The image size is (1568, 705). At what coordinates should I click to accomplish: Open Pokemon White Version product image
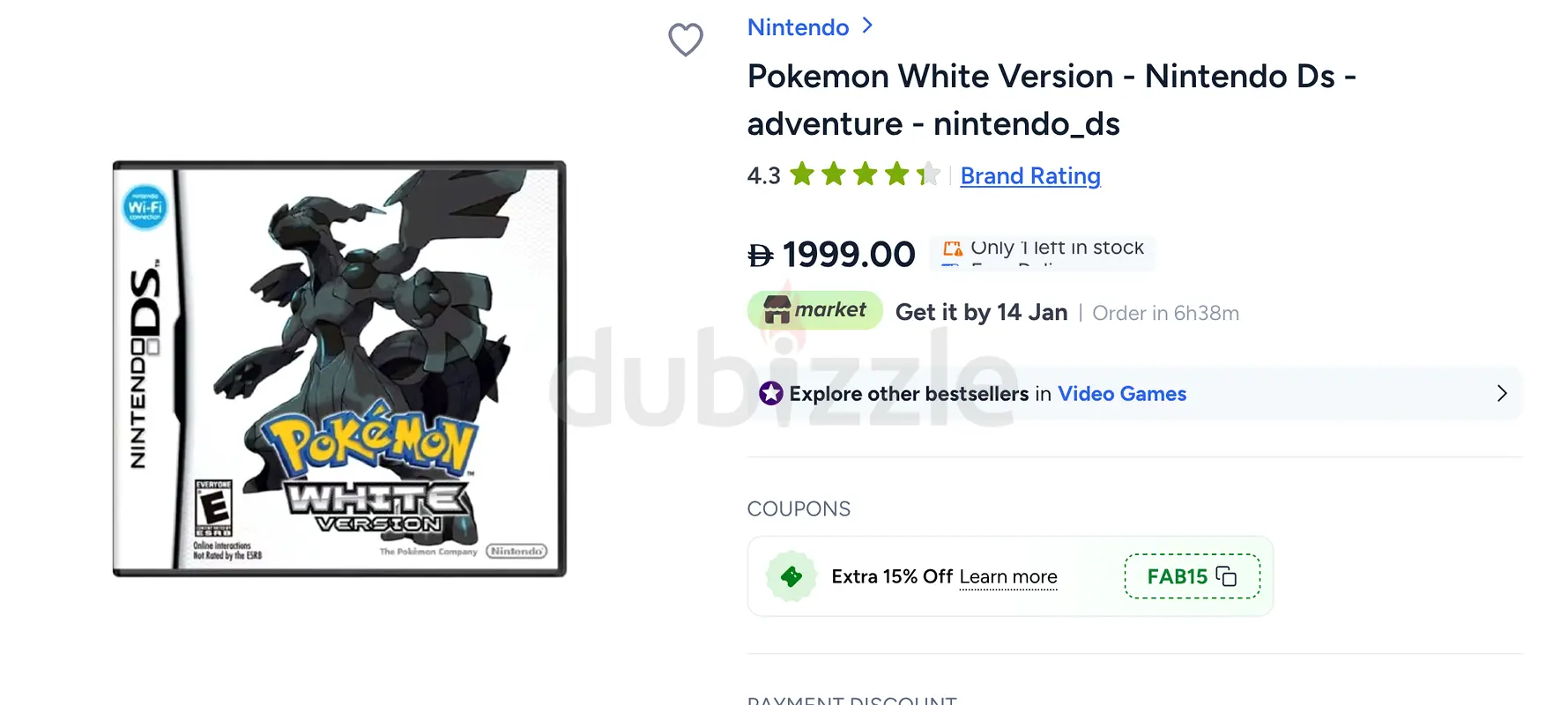(339, 368)
